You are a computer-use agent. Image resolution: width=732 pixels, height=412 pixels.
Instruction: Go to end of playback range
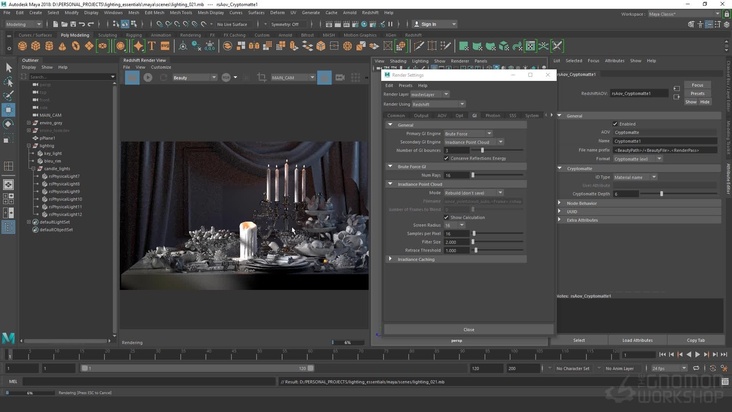pos(724,355)
